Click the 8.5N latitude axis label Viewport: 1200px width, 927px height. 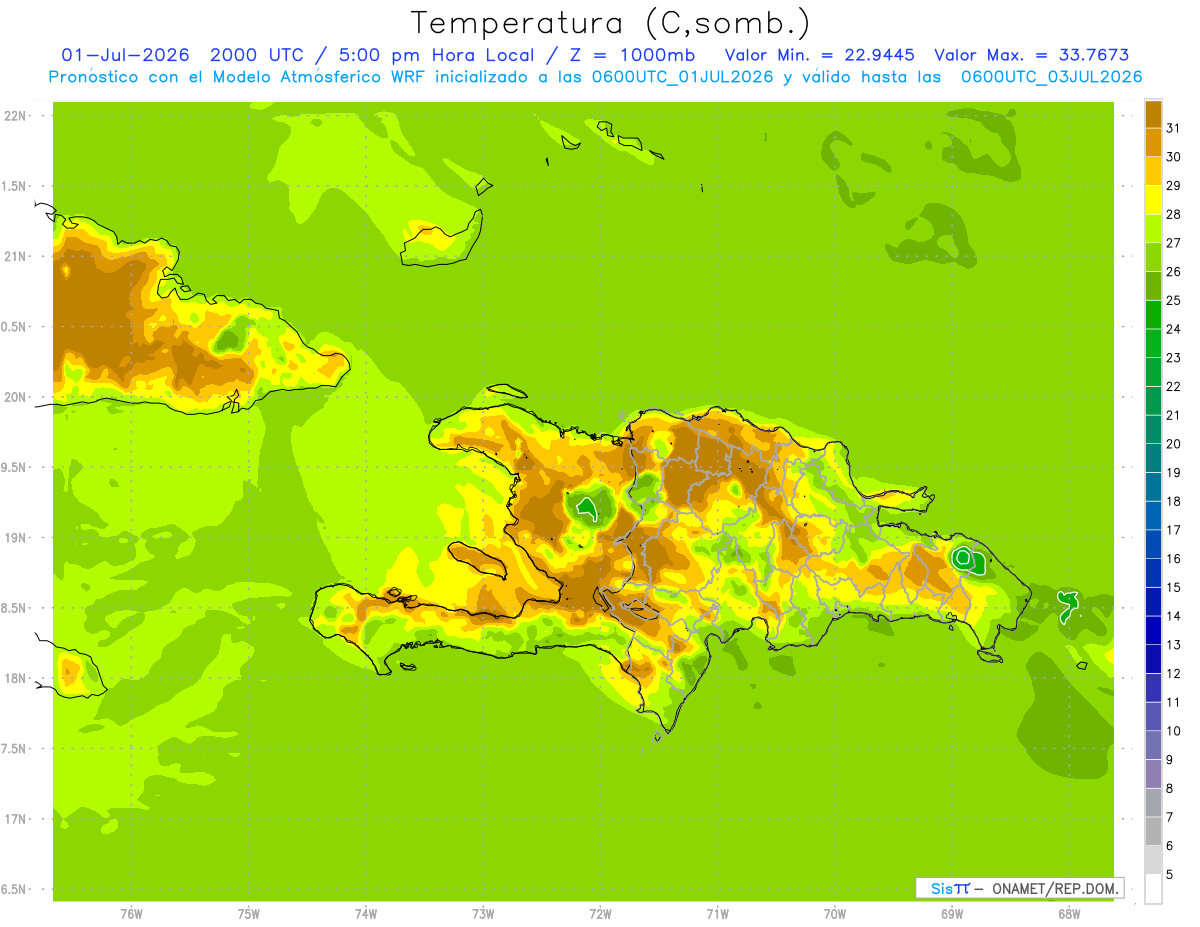(x=14, y=608)
